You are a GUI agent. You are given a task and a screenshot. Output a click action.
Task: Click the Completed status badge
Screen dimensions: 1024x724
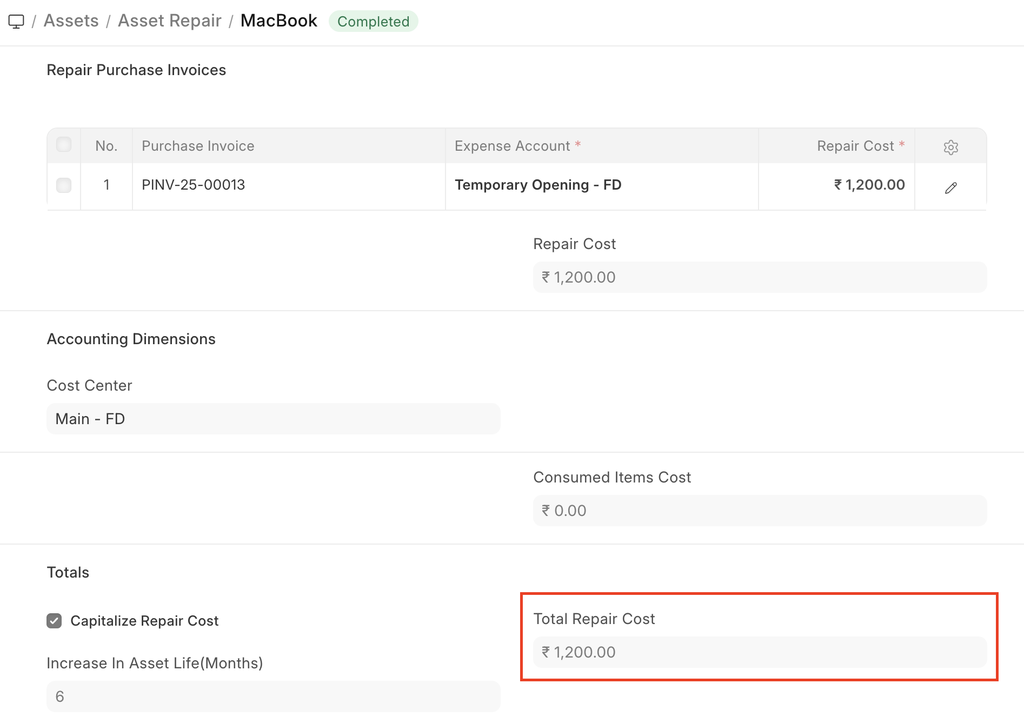(x=373, y=21)
